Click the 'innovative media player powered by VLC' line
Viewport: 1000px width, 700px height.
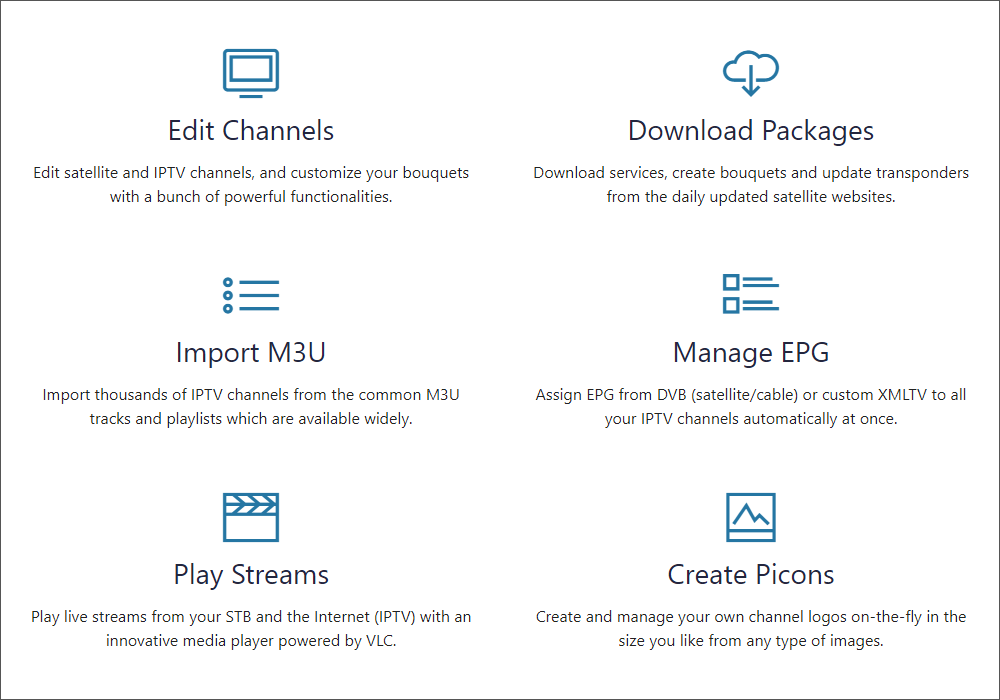point(251,641)
